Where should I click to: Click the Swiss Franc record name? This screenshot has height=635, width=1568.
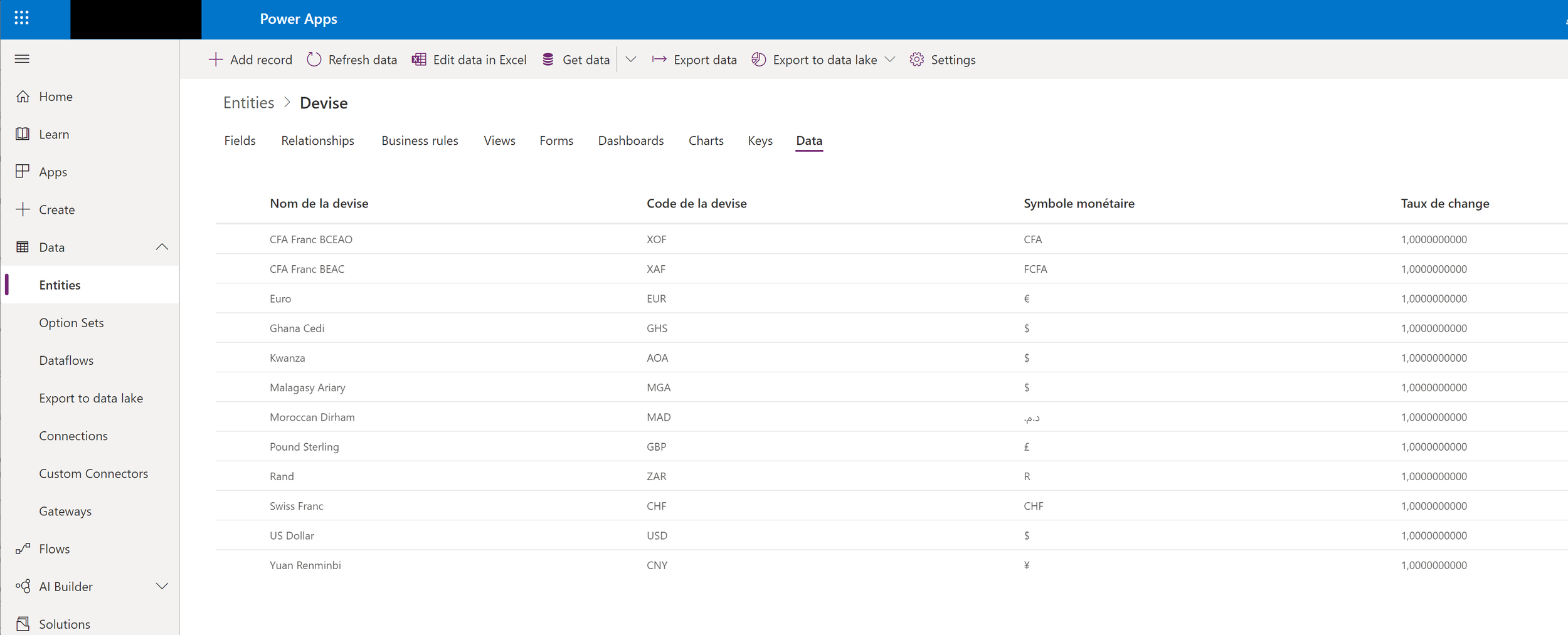click(x=297, y=506)
